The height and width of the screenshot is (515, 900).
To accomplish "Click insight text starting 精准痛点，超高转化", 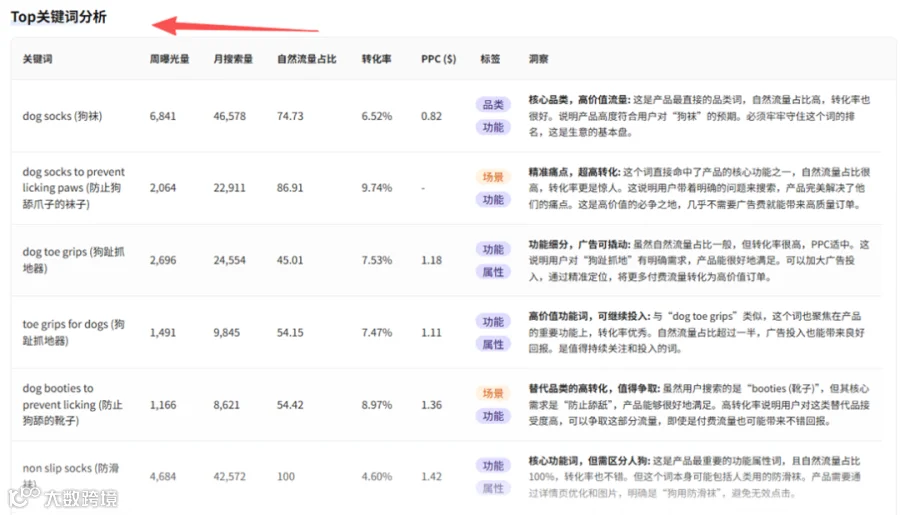I will click(x=699, y=188).
